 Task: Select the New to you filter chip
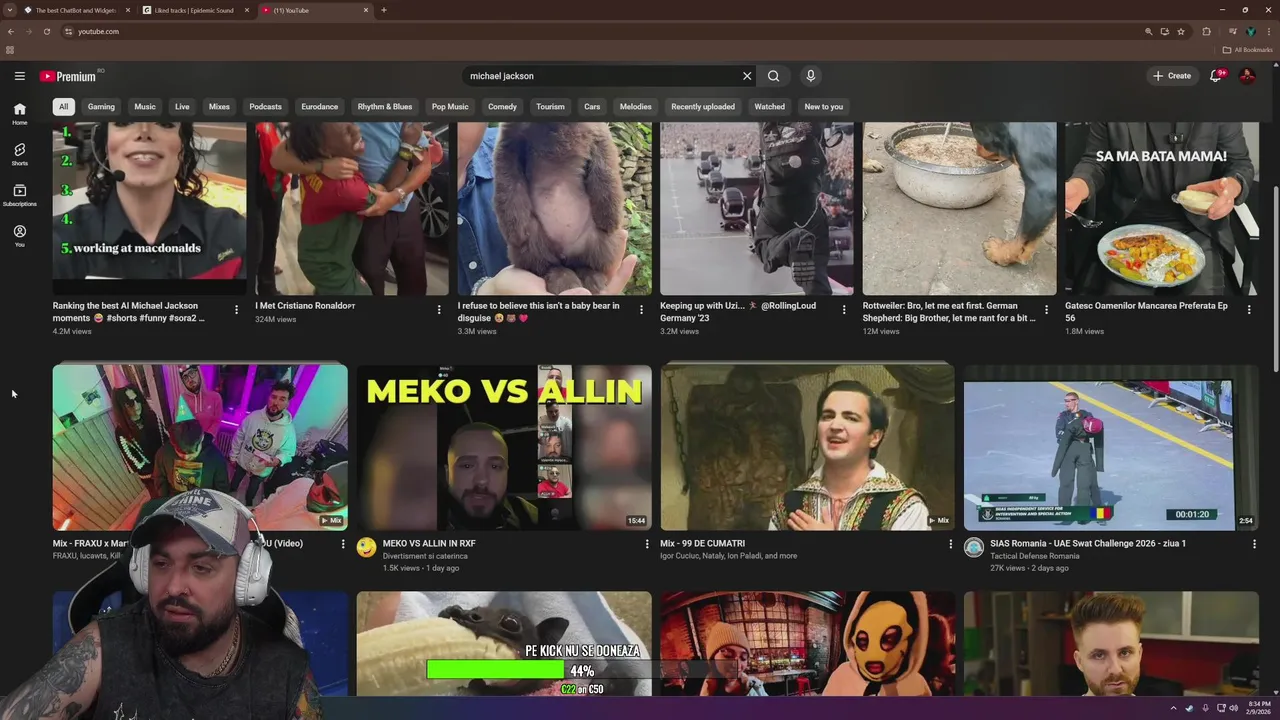824,107
